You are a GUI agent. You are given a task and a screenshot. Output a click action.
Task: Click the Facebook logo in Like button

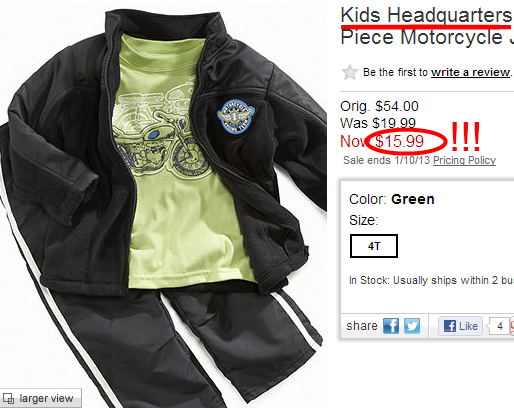450,326
